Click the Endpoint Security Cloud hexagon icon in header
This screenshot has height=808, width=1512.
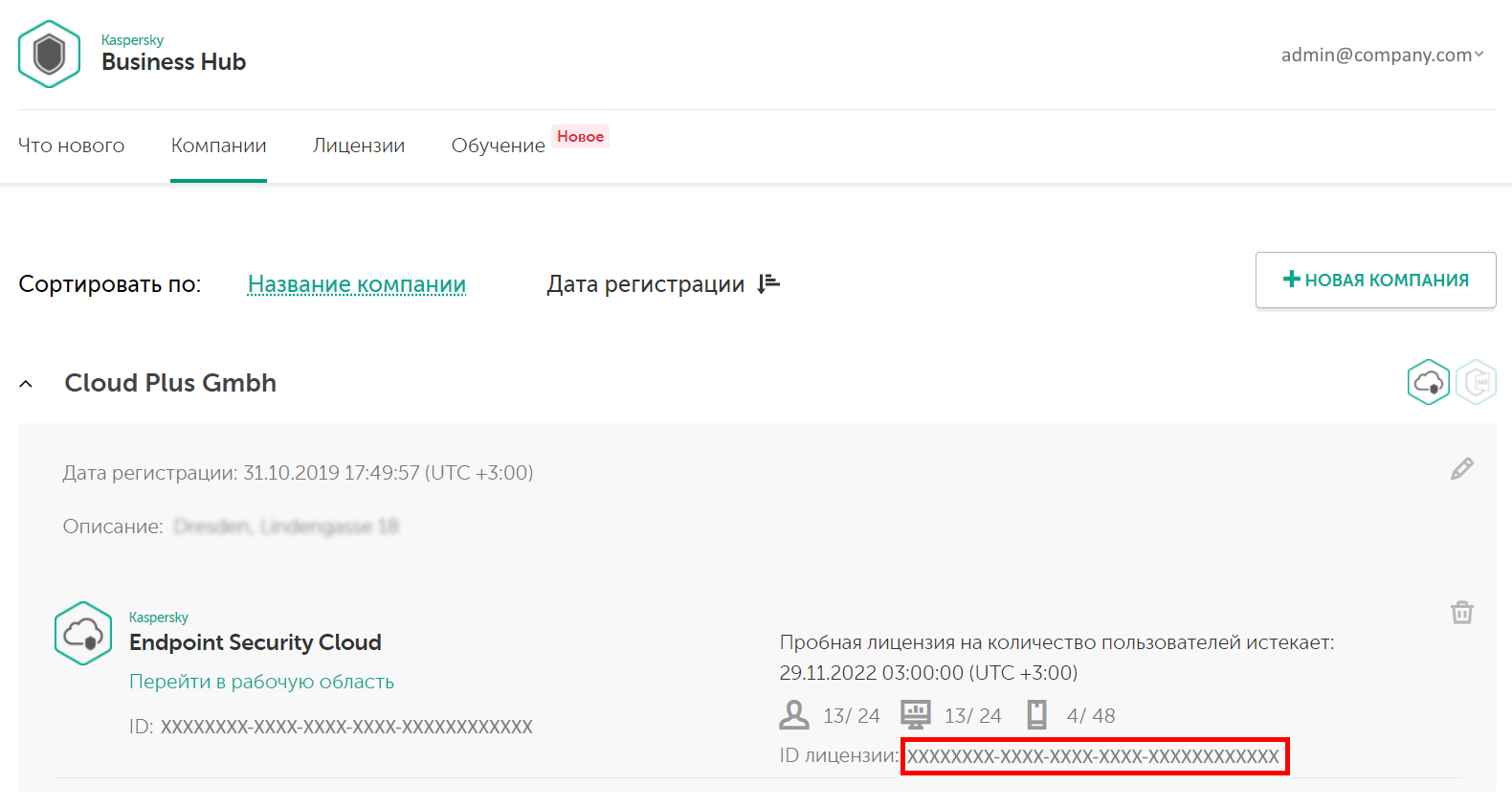click(1429, 382)
